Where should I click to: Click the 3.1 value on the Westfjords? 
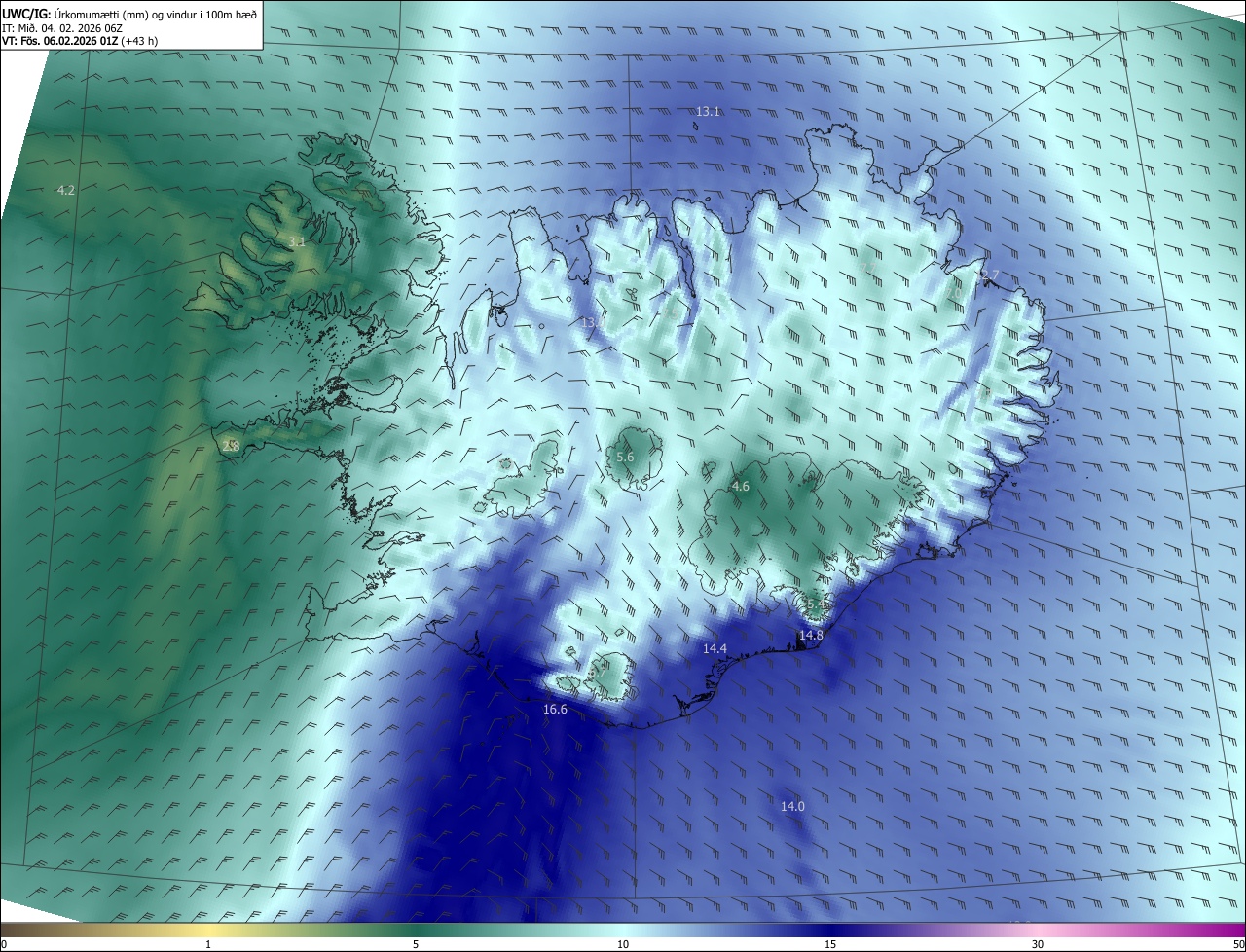(297, 241)
